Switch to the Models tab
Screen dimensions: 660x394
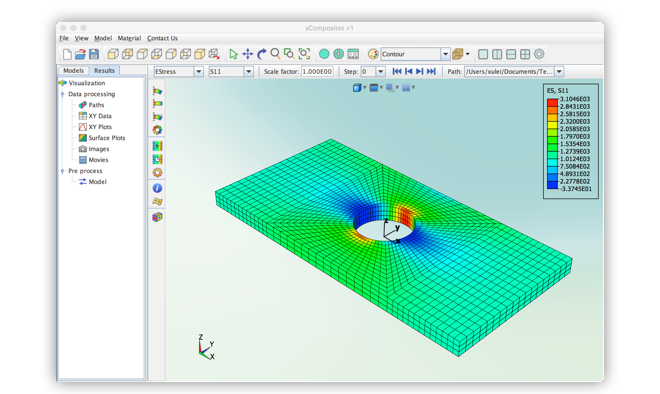tap(73, 70)
